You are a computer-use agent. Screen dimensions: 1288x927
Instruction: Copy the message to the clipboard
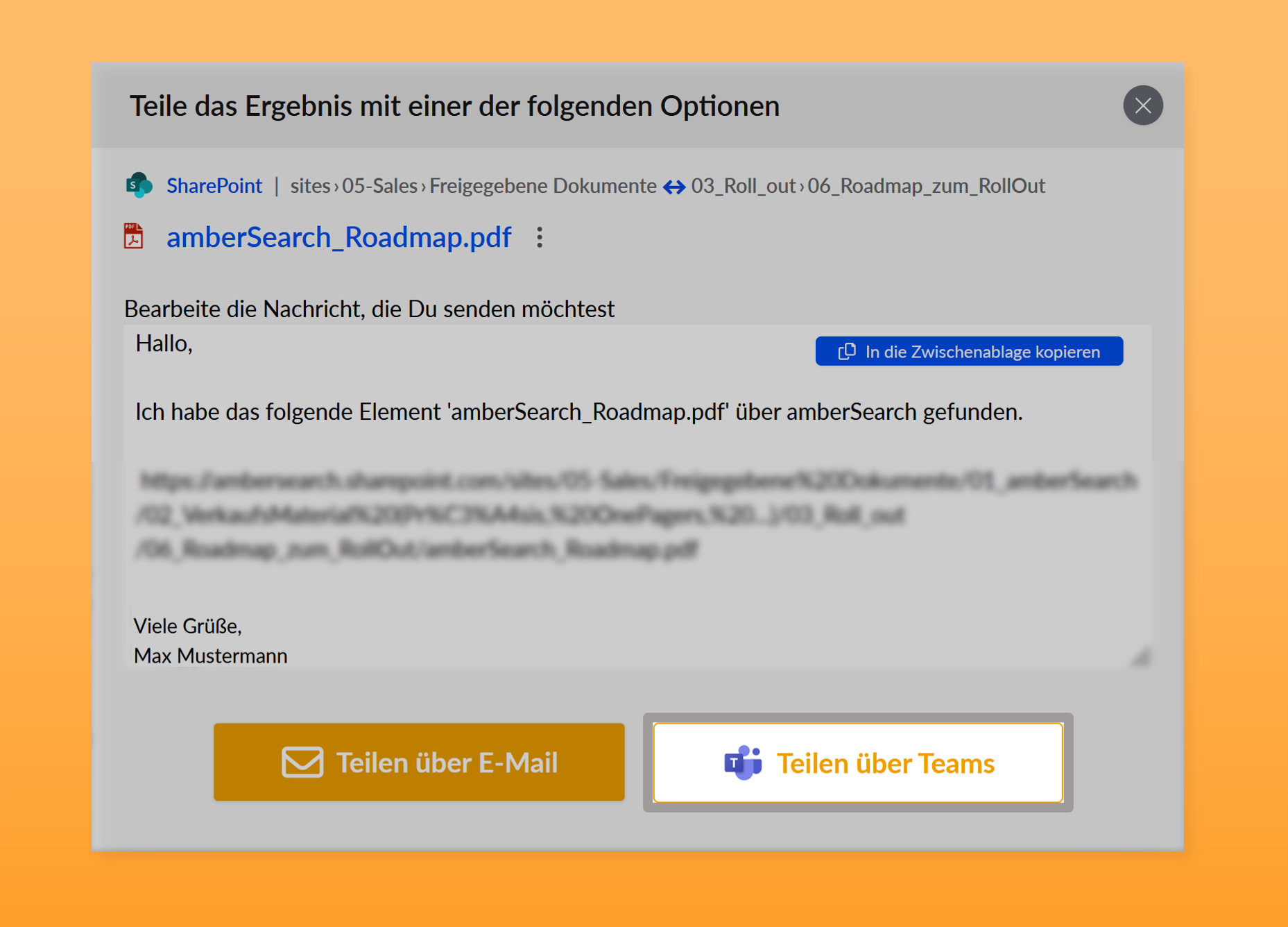pos(969,351)
